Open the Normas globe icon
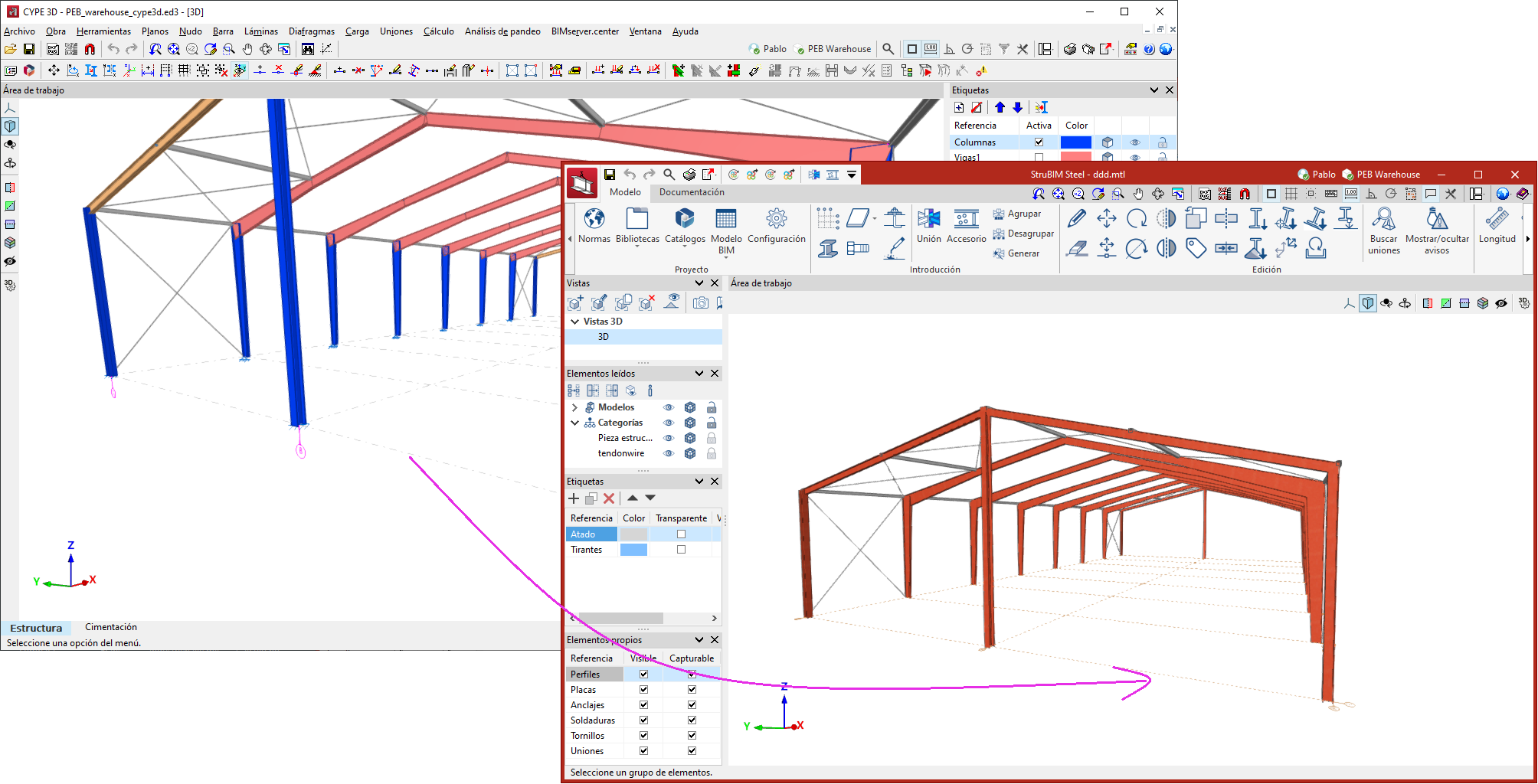 tap(594, 220)
